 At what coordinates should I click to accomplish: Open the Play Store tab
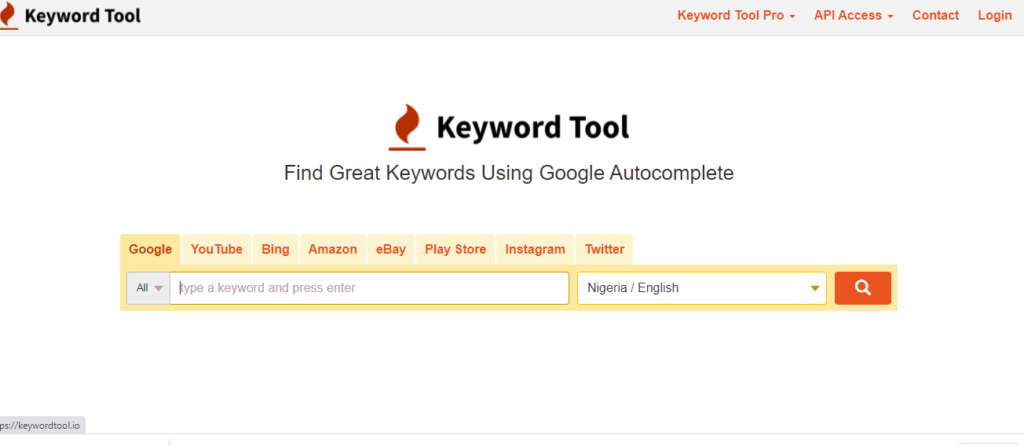(456, 249)
